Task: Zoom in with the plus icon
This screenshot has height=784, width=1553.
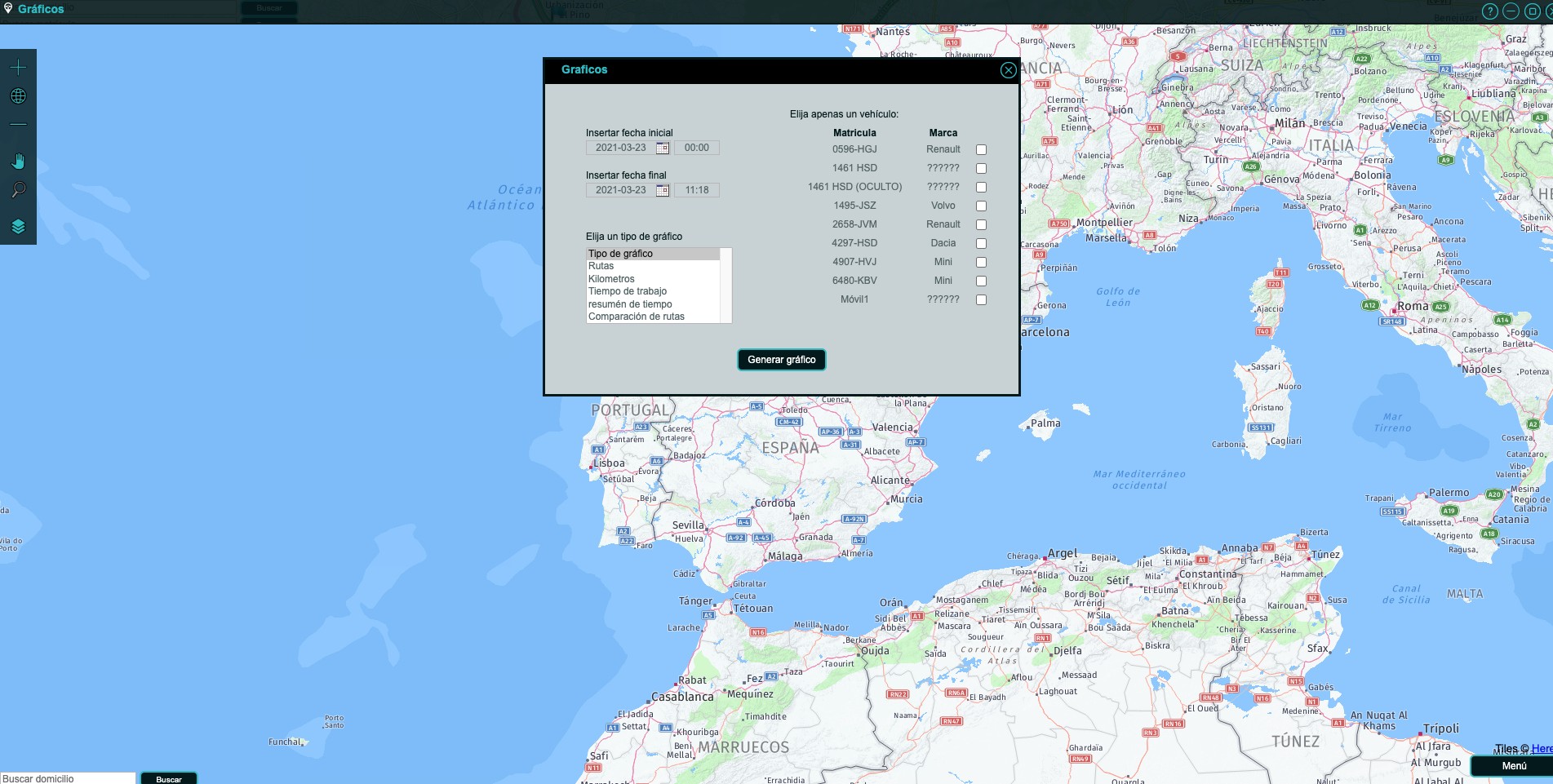Action: 18,67
